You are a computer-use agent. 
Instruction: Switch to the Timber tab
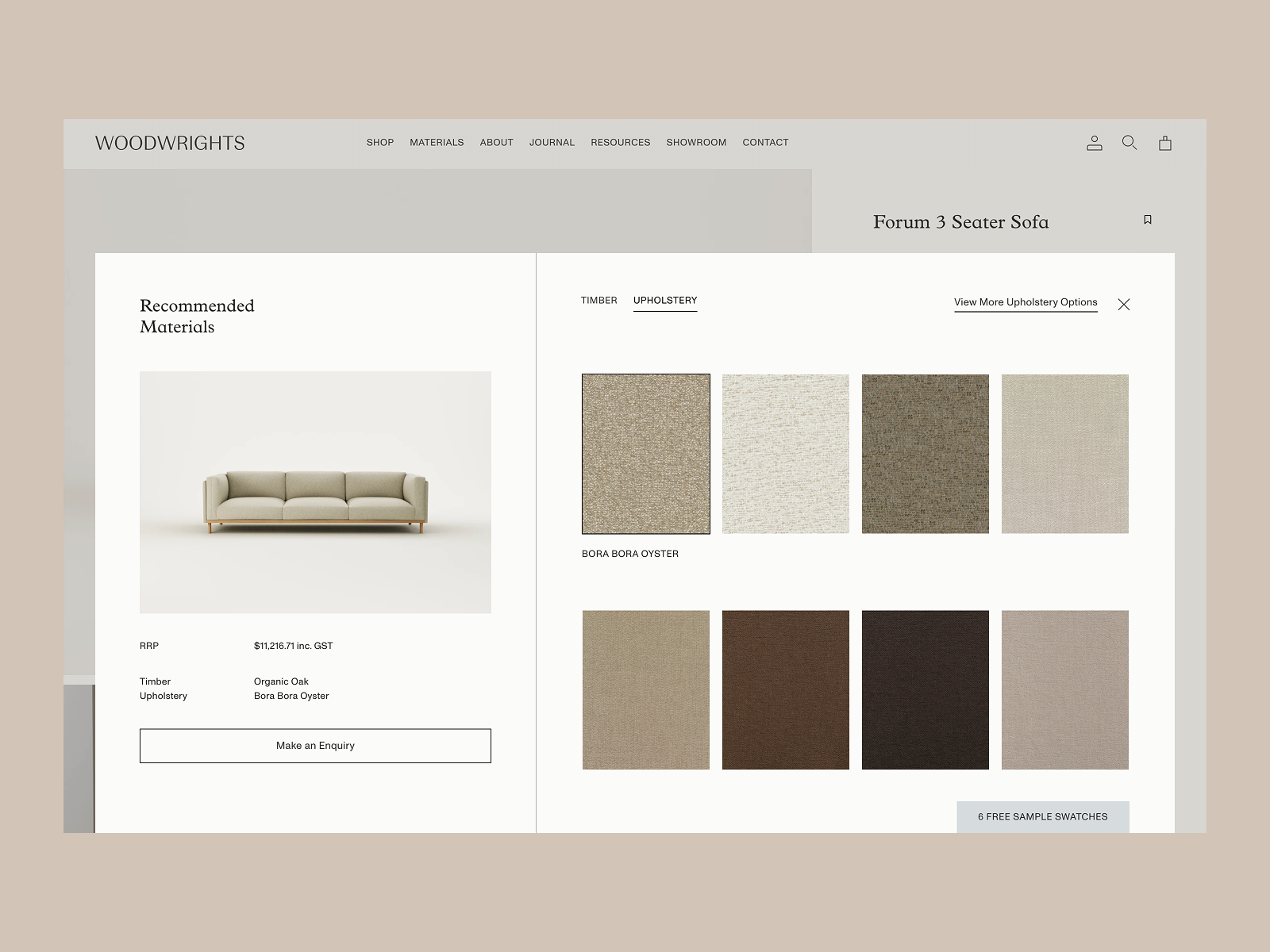pos(599,301)
